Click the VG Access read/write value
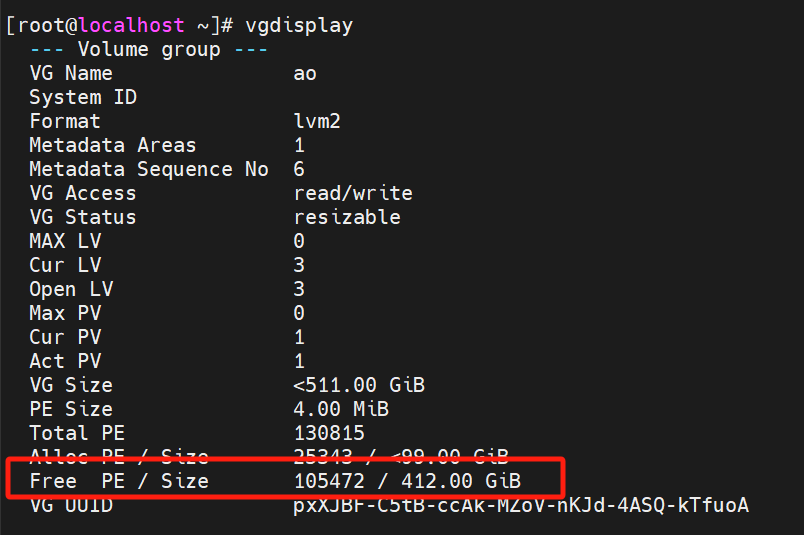The width and height of the screenshot is (804, 535). pyautogui.click(x=353, y=193)
